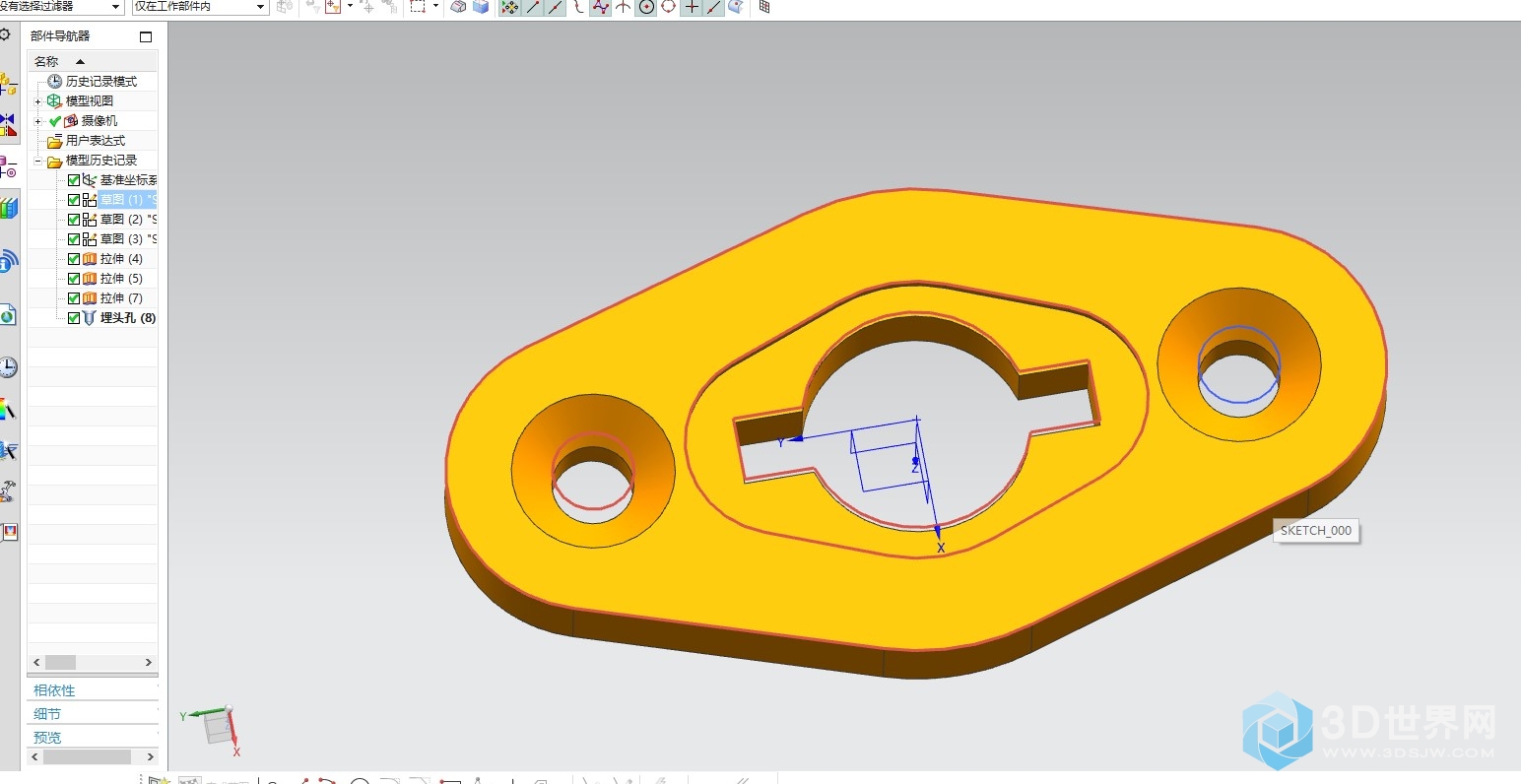Image resolution: width=1521 pixels, height=784 pixels.
Task: Open the filter funnel dropdown arrow
Action: tap(350, 7)
